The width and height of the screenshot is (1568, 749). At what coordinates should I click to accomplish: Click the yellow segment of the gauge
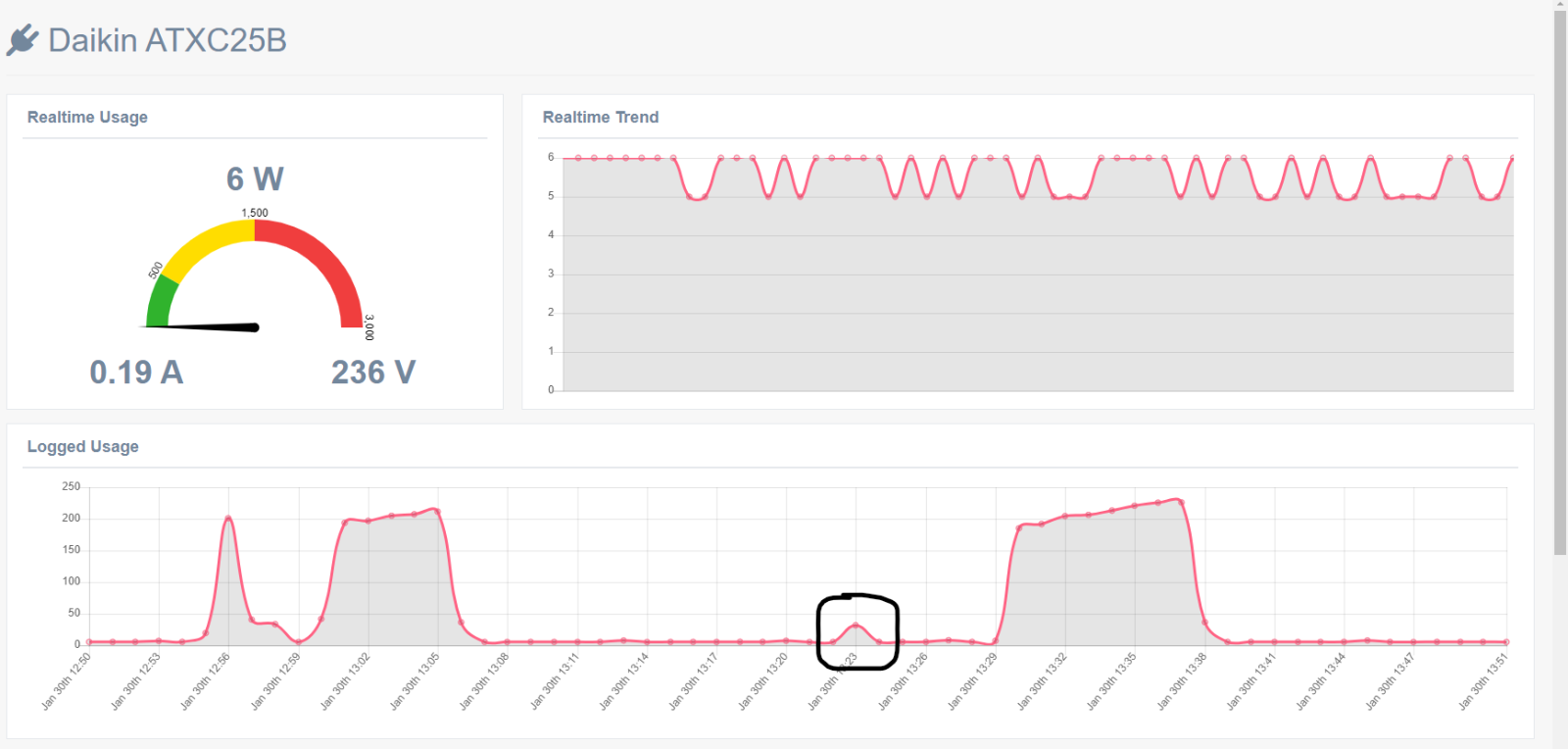(208, 245)
